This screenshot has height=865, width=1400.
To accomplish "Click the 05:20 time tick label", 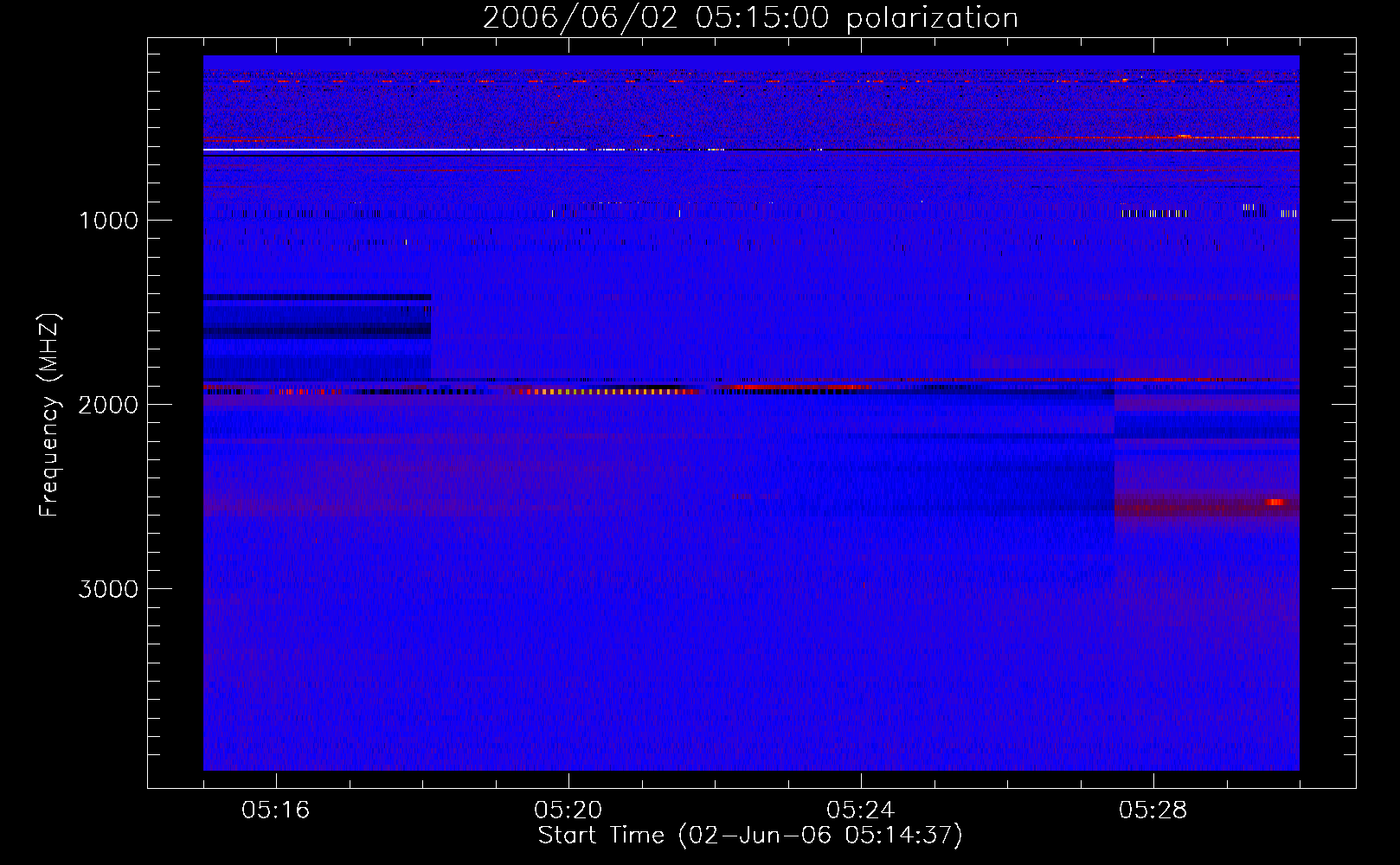I will 568,811.
